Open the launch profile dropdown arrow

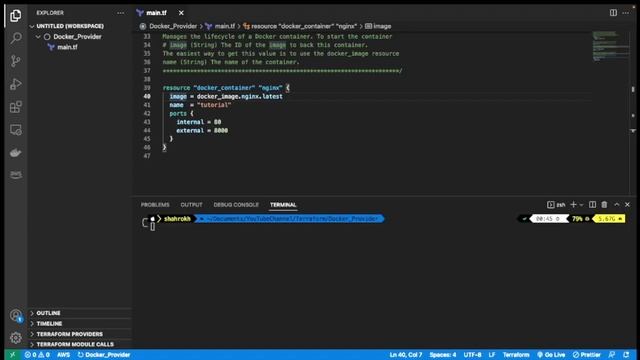(581, 204)
